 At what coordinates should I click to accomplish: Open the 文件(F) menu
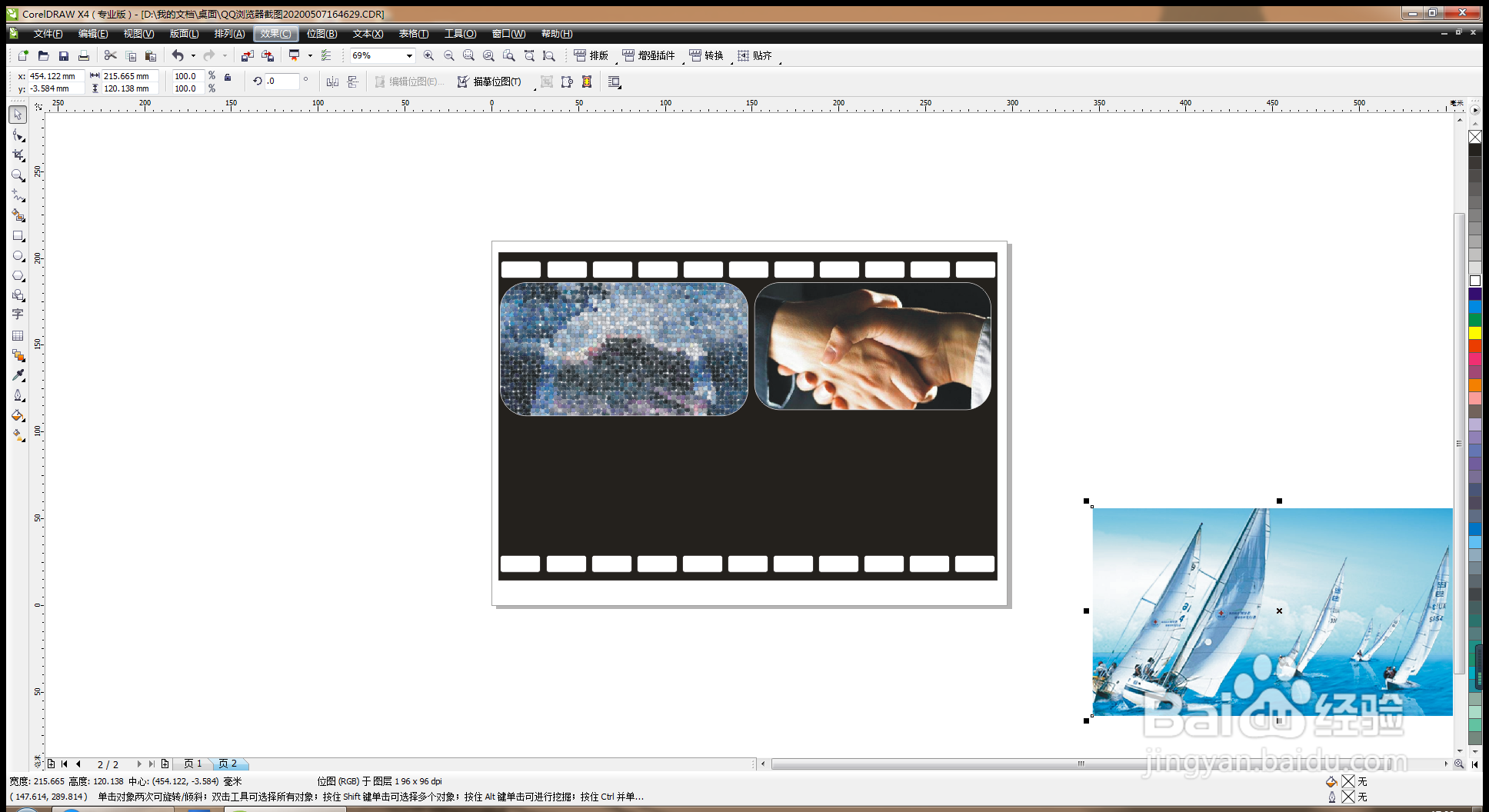pyautogui.click(x=48, y=34)
